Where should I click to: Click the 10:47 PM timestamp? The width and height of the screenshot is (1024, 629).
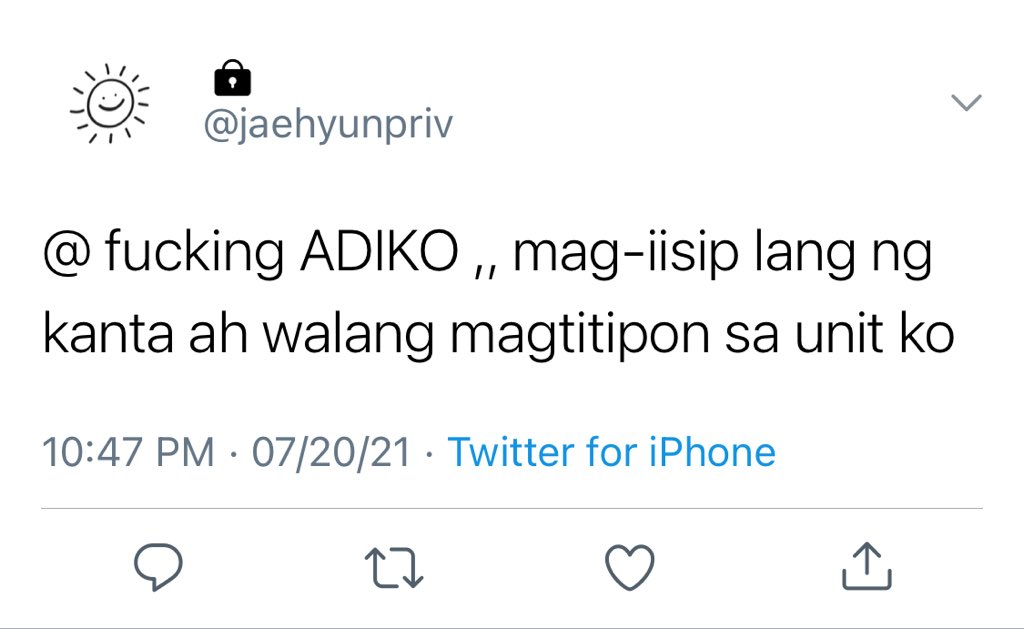point(129,452)
